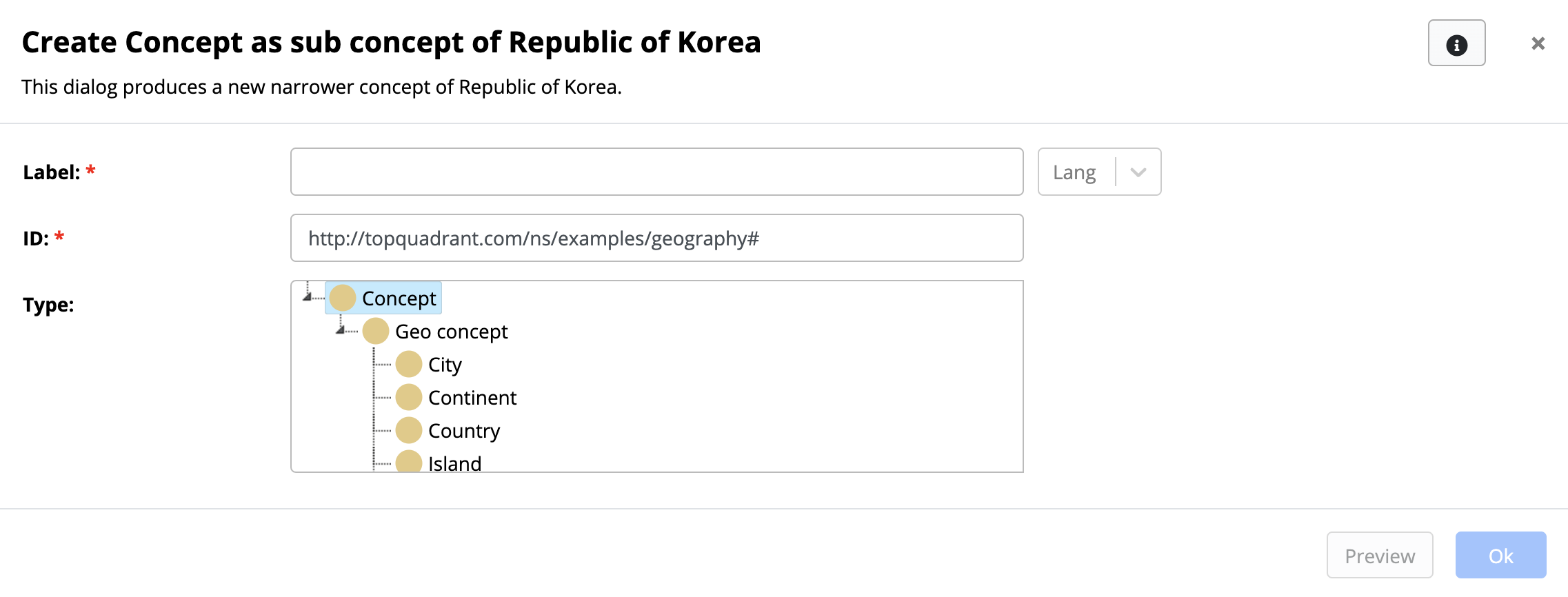This screenshot has width=1568, height=597.
Task: Select Island in the type tree
Action: [x=454, y=462]
